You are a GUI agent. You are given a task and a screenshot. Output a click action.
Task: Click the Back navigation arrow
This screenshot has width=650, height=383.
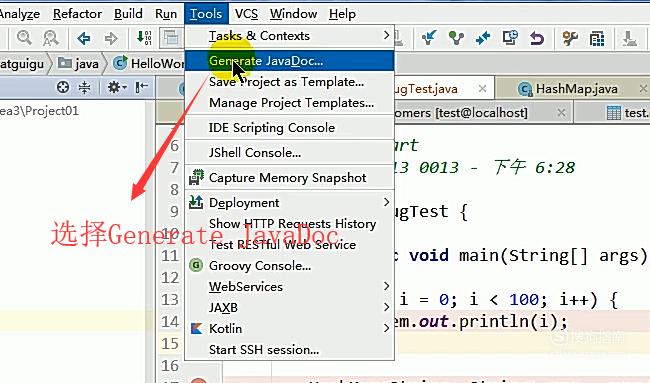[84, 39]
